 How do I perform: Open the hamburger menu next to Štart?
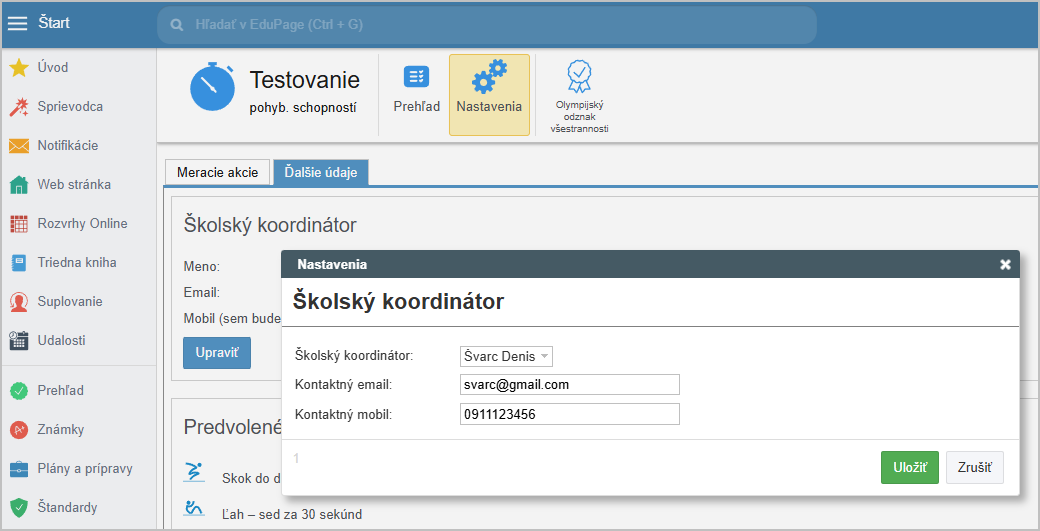pos(18,23)
